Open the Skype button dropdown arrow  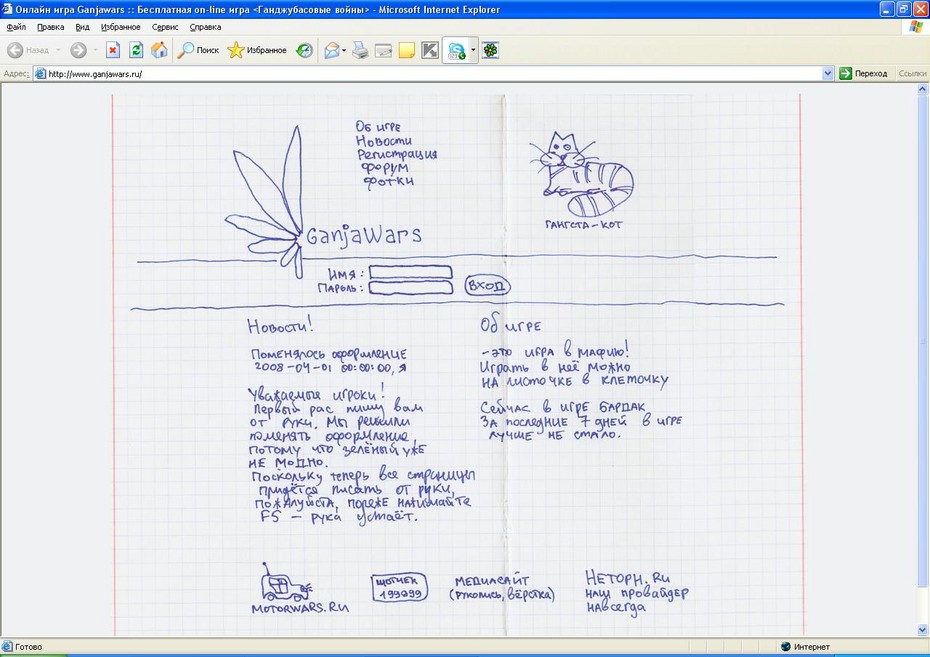473,50
